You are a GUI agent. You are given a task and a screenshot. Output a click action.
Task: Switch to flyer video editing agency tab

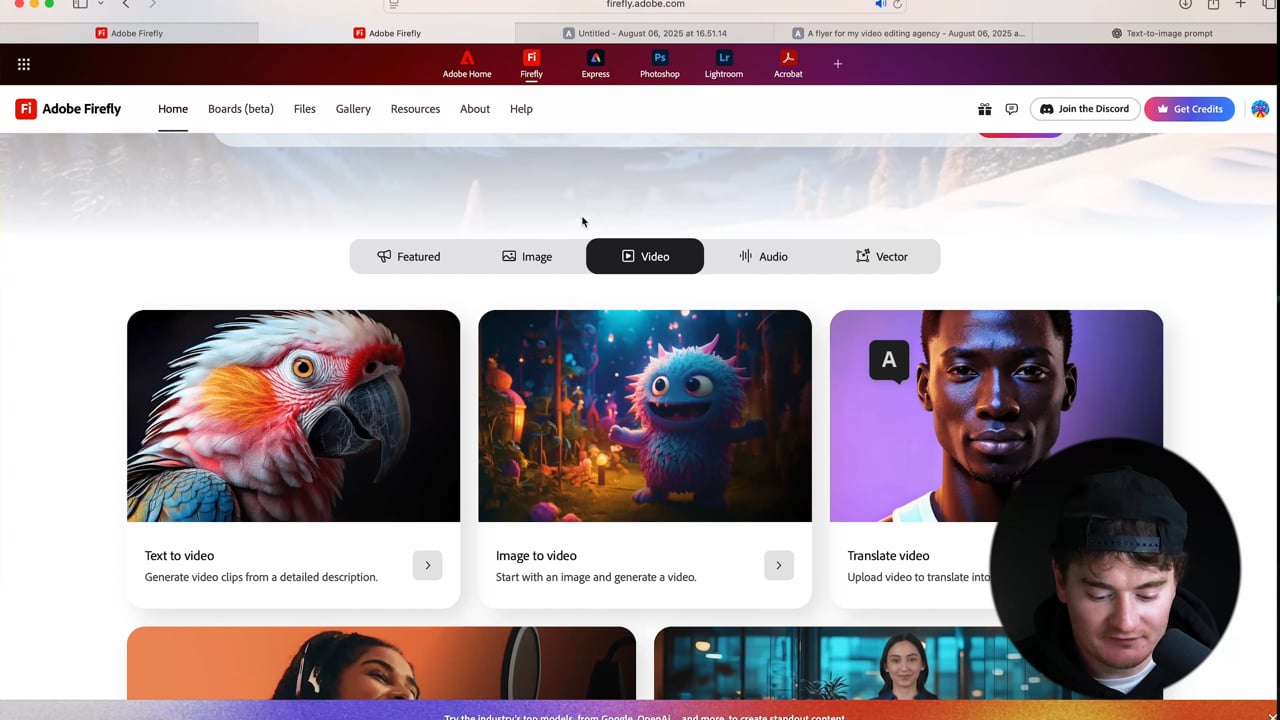tap(903, 33)
